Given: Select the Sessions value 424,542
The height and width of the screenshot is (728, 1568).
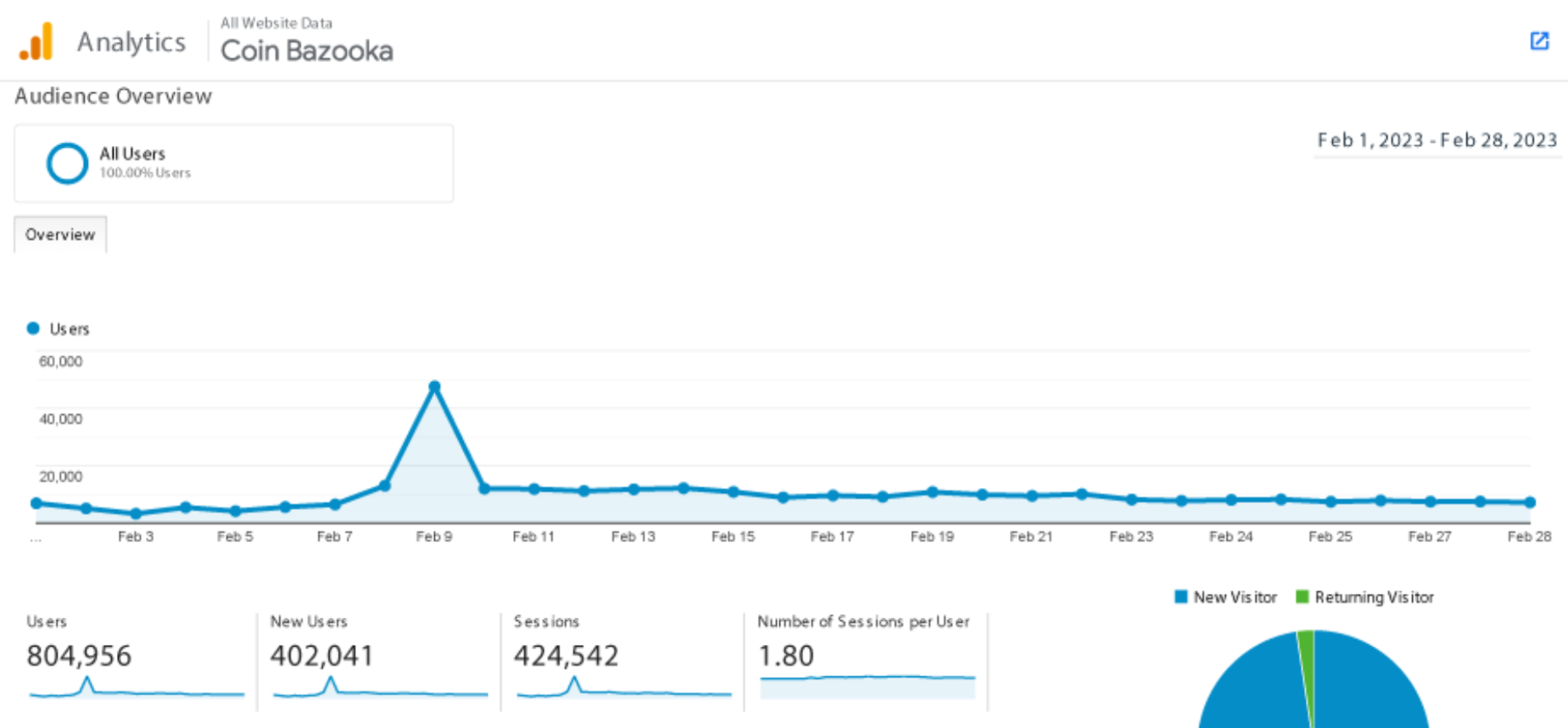Looking at the screenshot, I should click(566, 656).
